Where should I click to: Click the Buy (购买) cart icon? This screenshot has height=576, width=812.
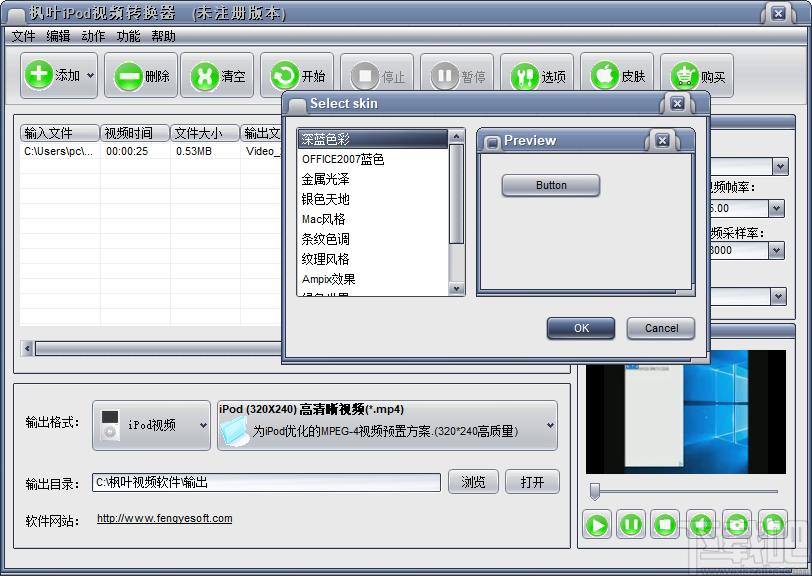685,77
